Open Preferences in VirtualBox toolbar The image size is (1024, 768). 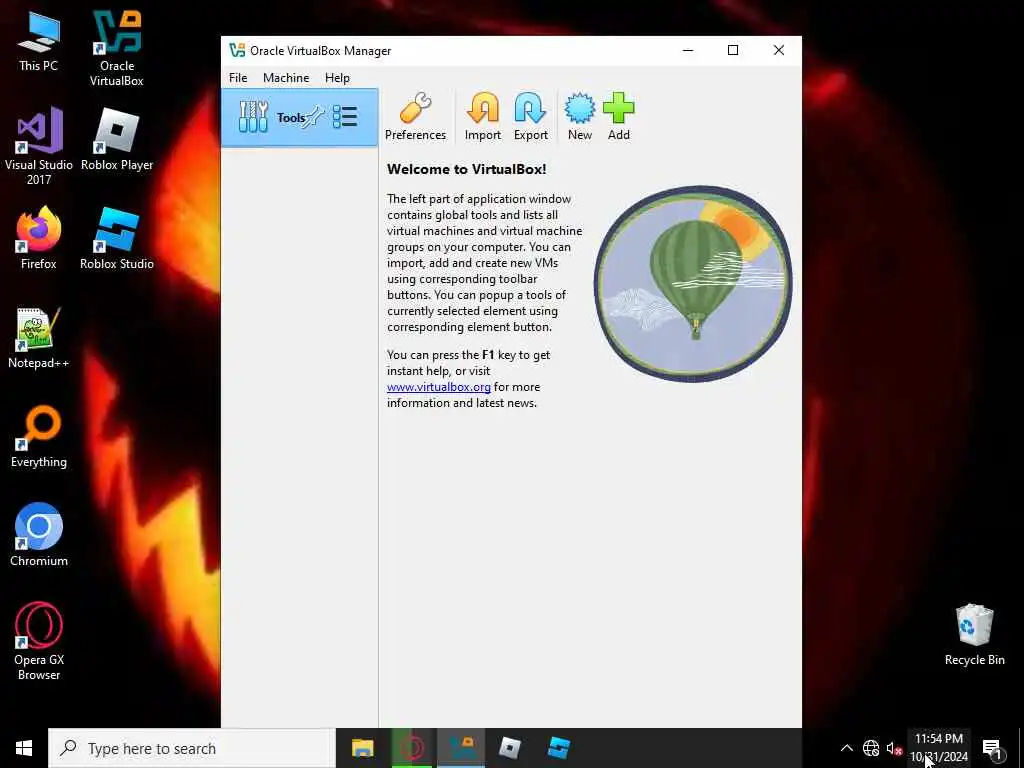[x=415, y=116]
